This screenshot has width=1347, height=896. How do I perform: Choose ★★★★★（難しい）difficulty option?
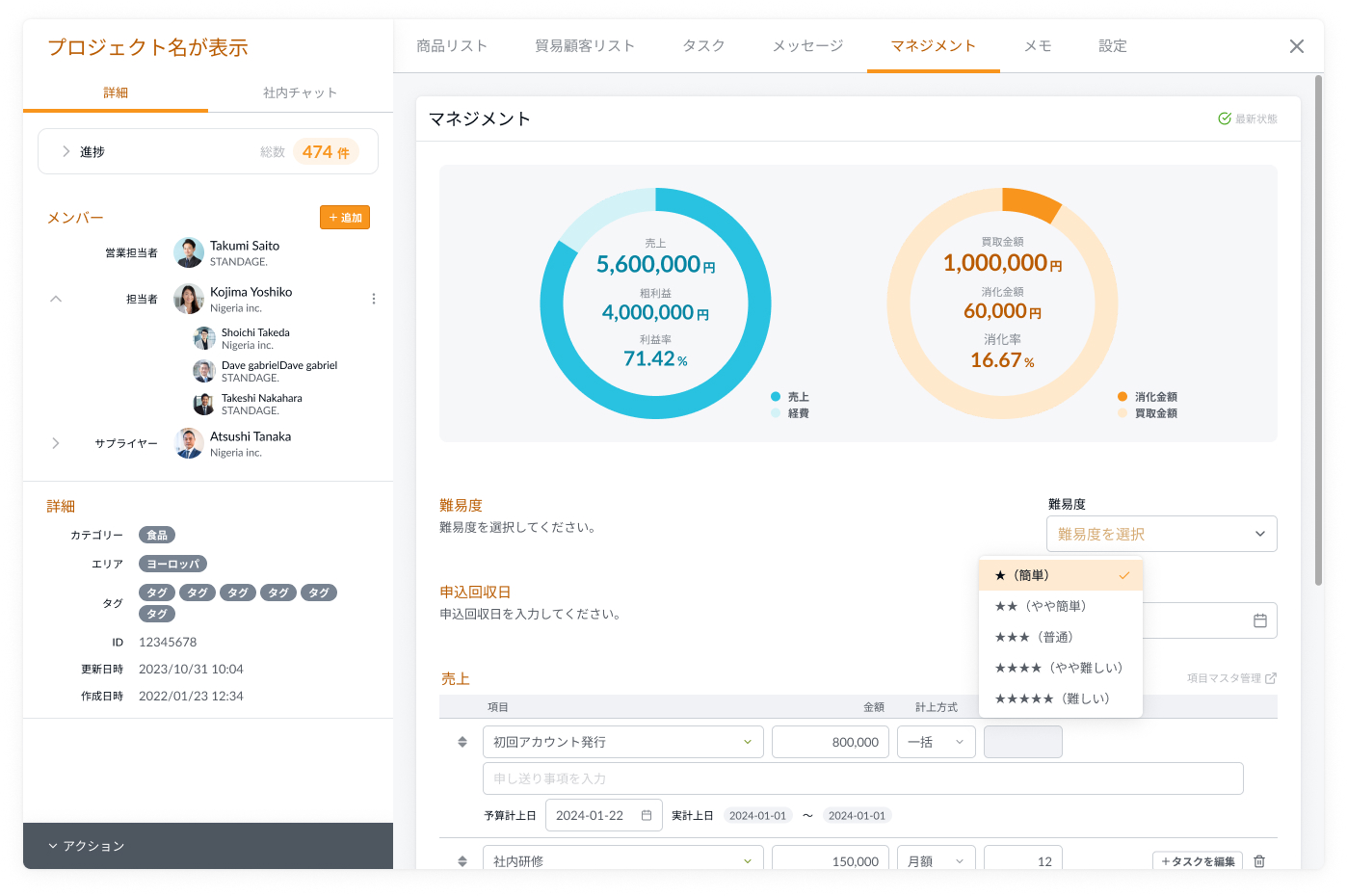coord(1061,698)
